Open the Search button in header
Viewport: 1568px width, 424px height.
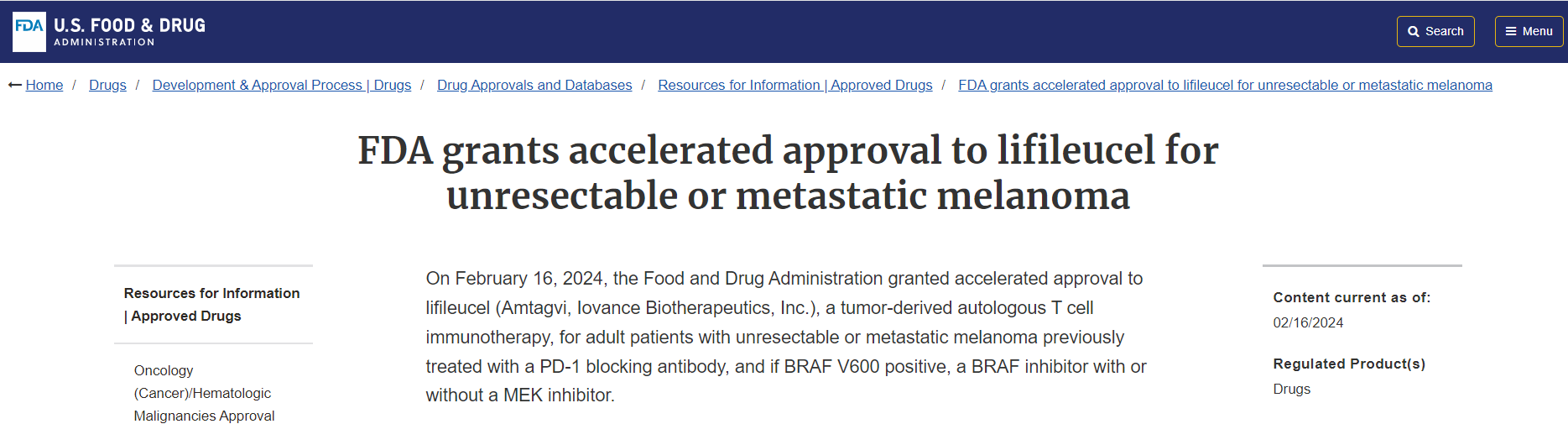pos(1435,32)
